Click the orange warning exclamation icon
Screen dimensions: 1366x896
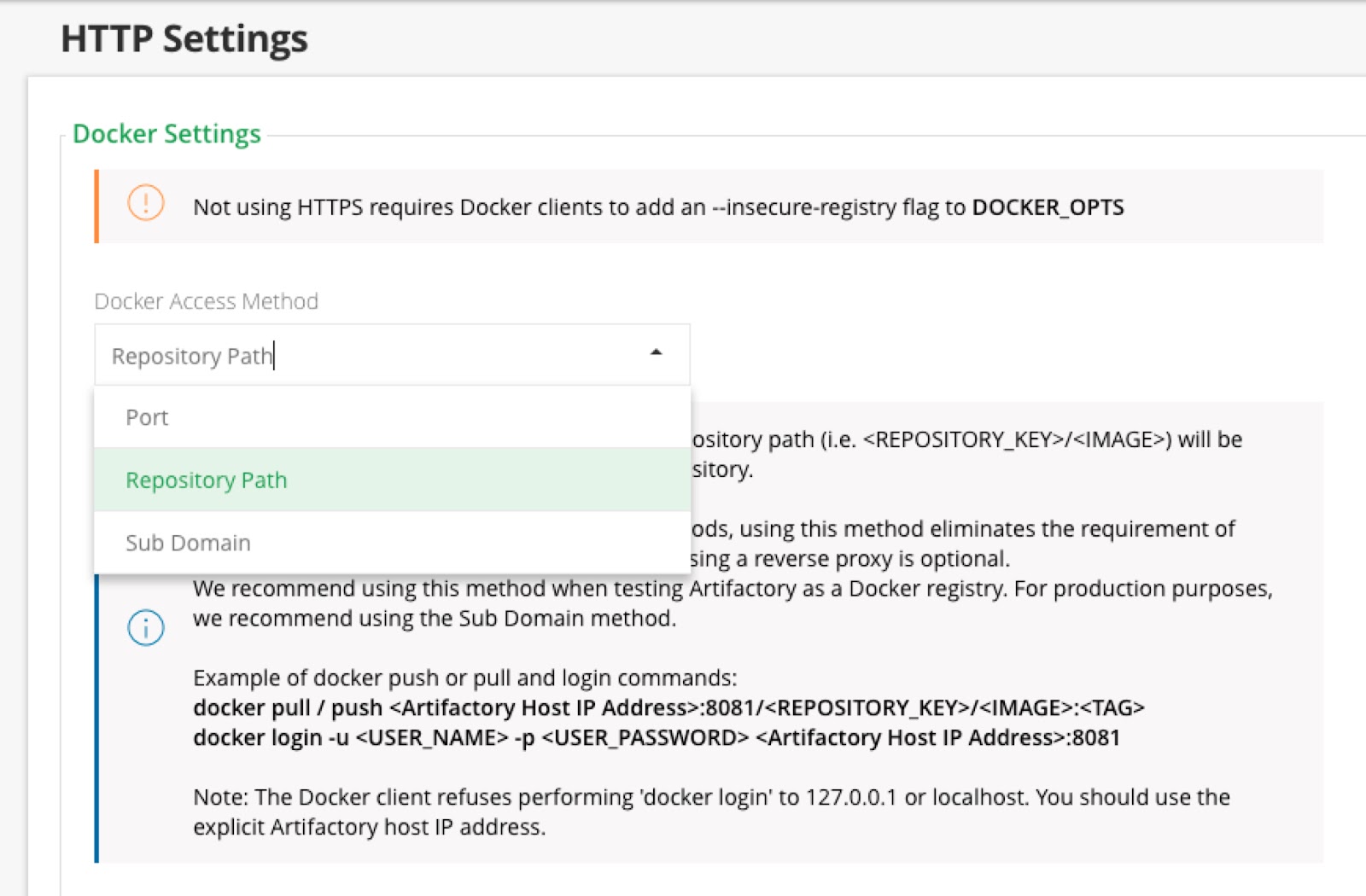[x=146, y=204]
